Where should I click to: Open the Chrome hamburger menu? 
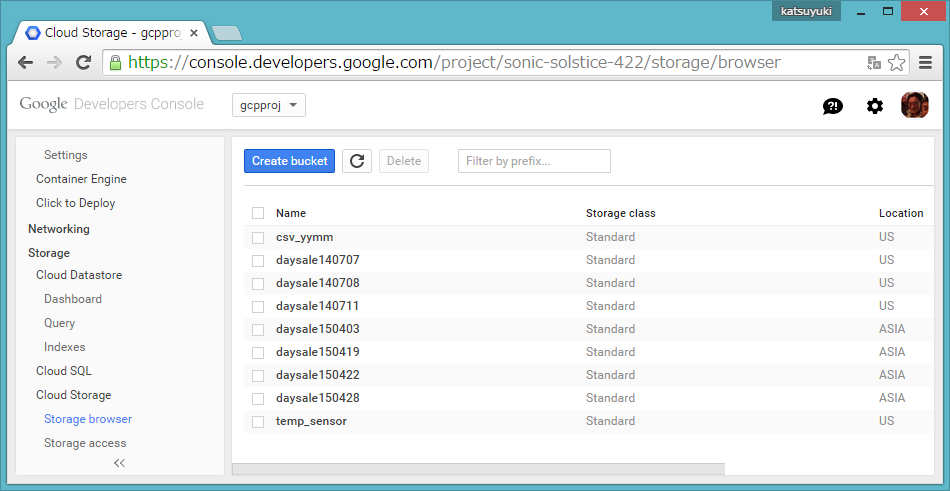click(x=925, y=62)
